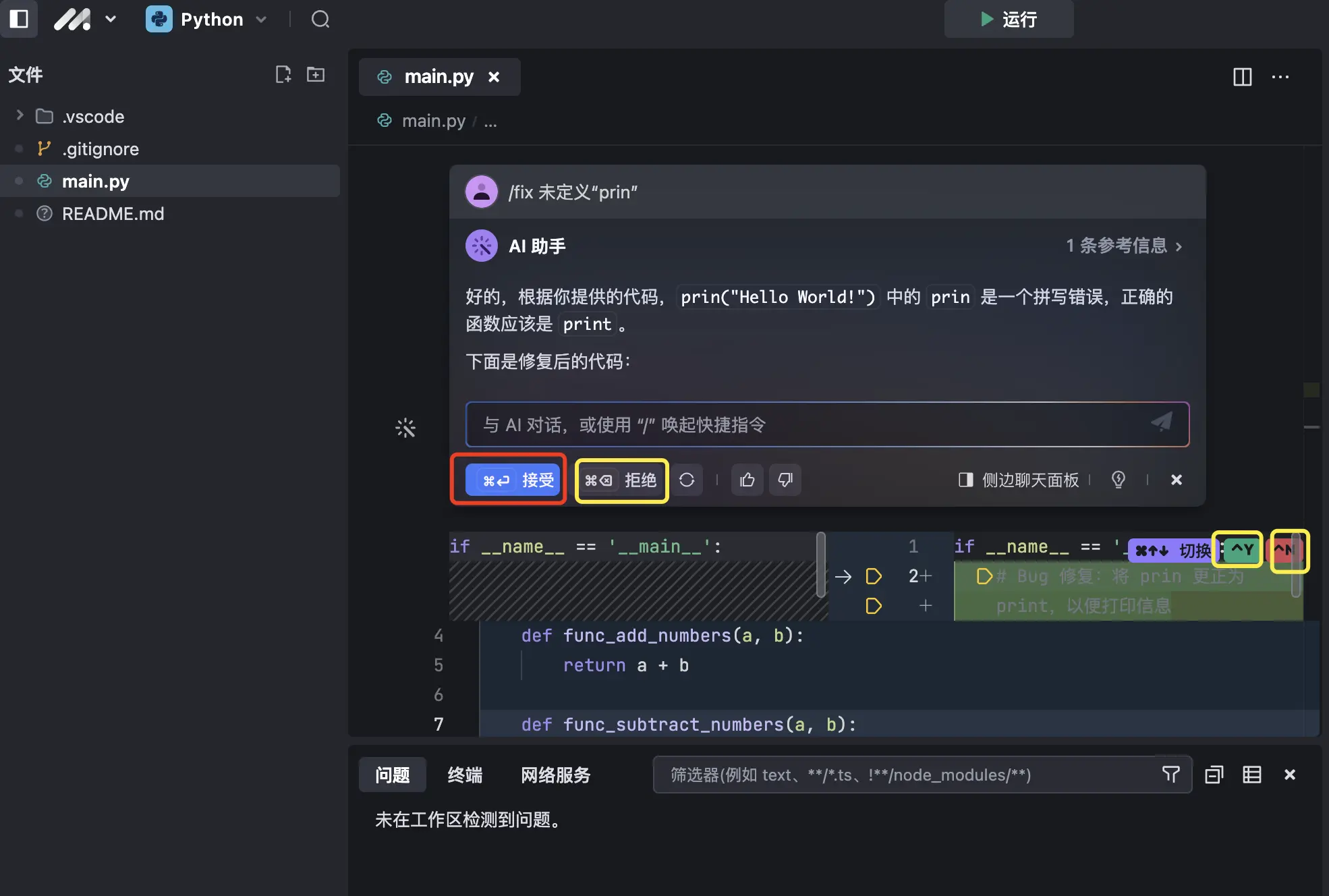This screenshot has width=1329, height=896.
Task: Accept the AI fix with 接受
Action: coord(513,480)
